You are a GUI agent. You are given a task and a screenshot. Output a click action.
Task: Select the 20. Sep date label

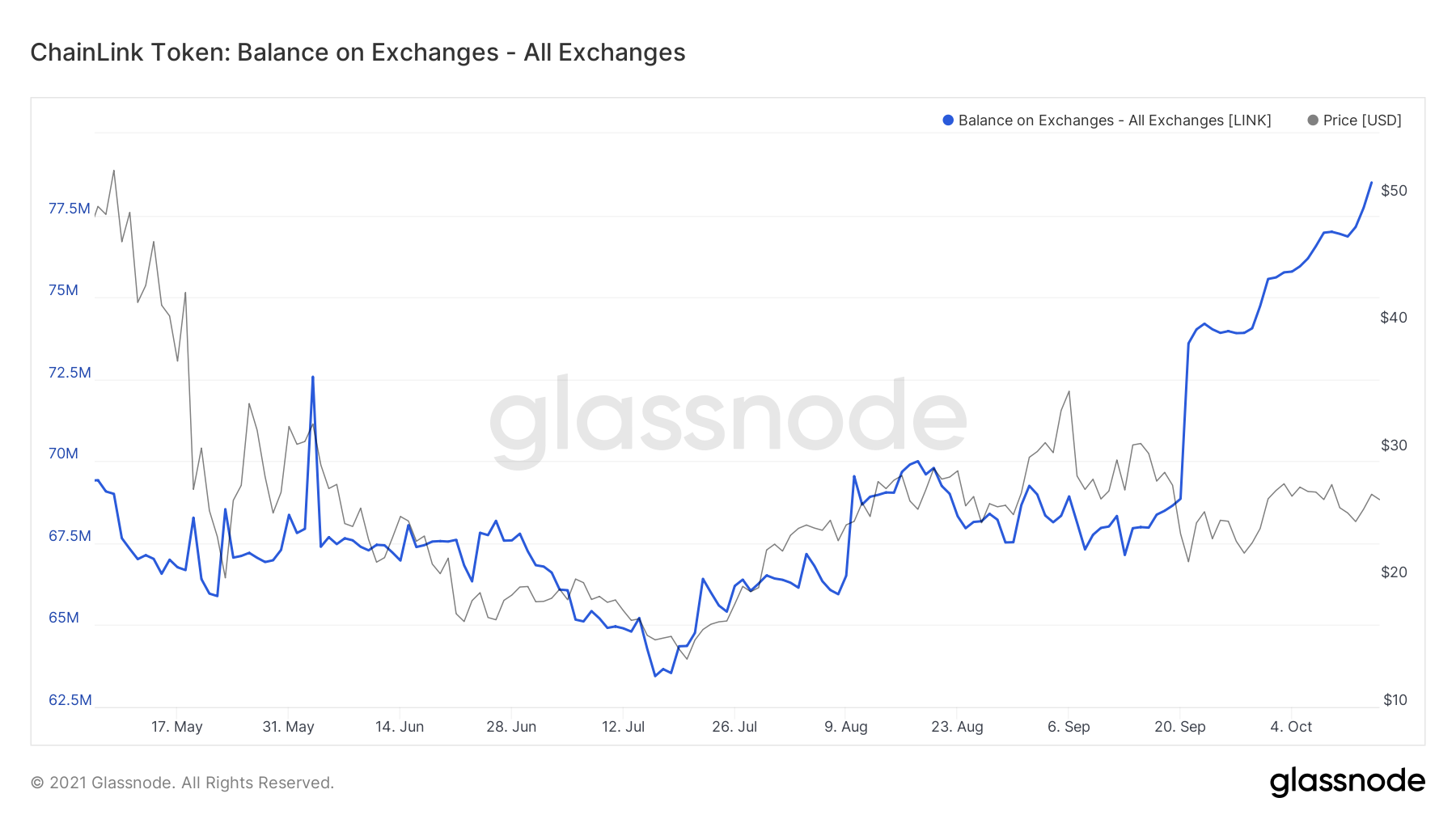(x=1180, y=727)
